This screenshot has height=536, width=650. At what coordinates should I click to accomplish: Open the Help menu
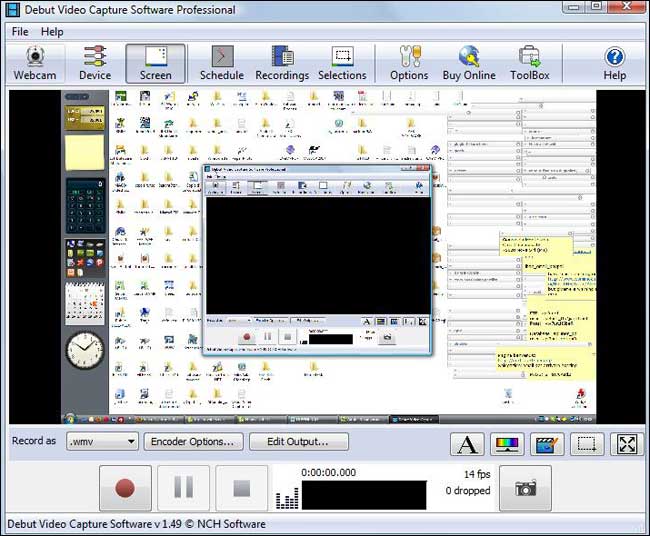pos(52,32)
